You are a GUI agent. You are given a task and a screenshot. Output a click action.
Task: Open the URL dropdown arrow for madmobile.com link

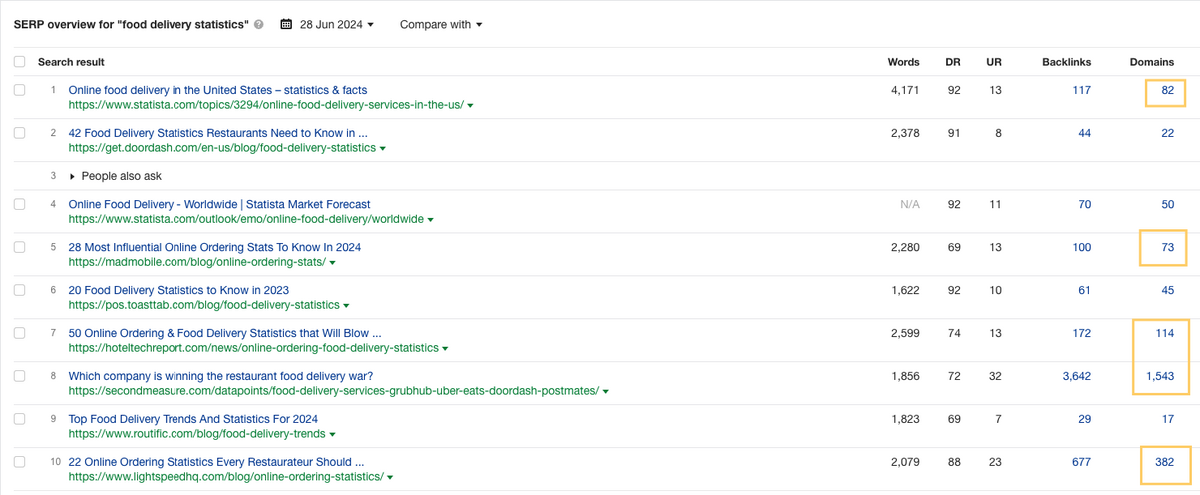click(332, 262)
